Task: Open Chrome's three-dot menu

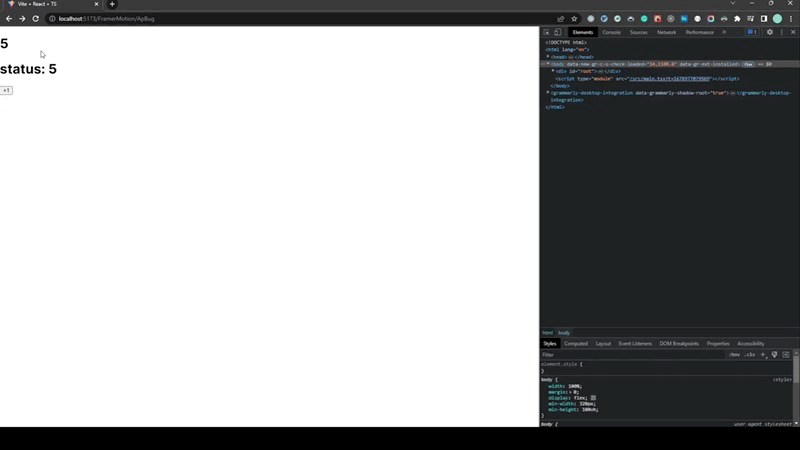Action: coord(791,19)
